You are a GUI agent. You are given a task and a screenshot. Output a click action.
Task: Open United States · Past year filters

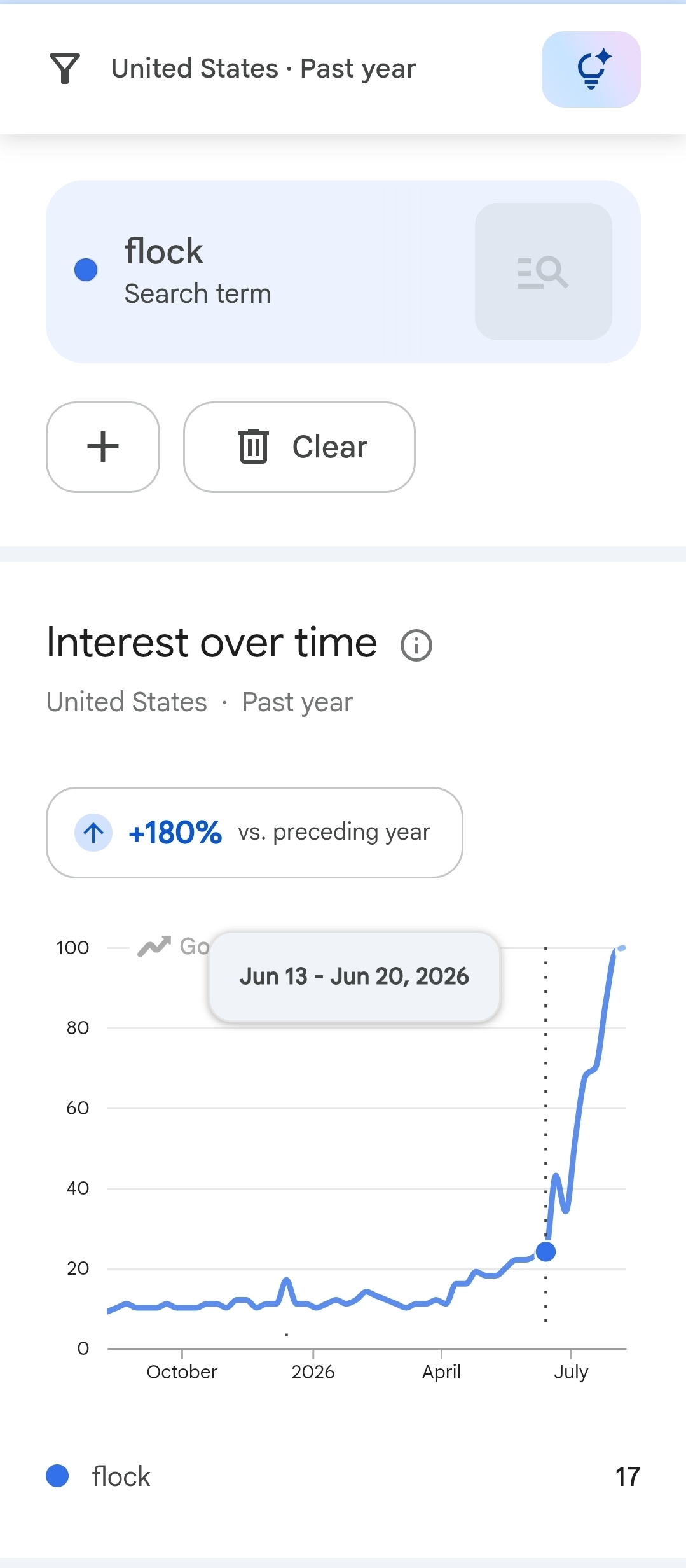click(263, 69)
